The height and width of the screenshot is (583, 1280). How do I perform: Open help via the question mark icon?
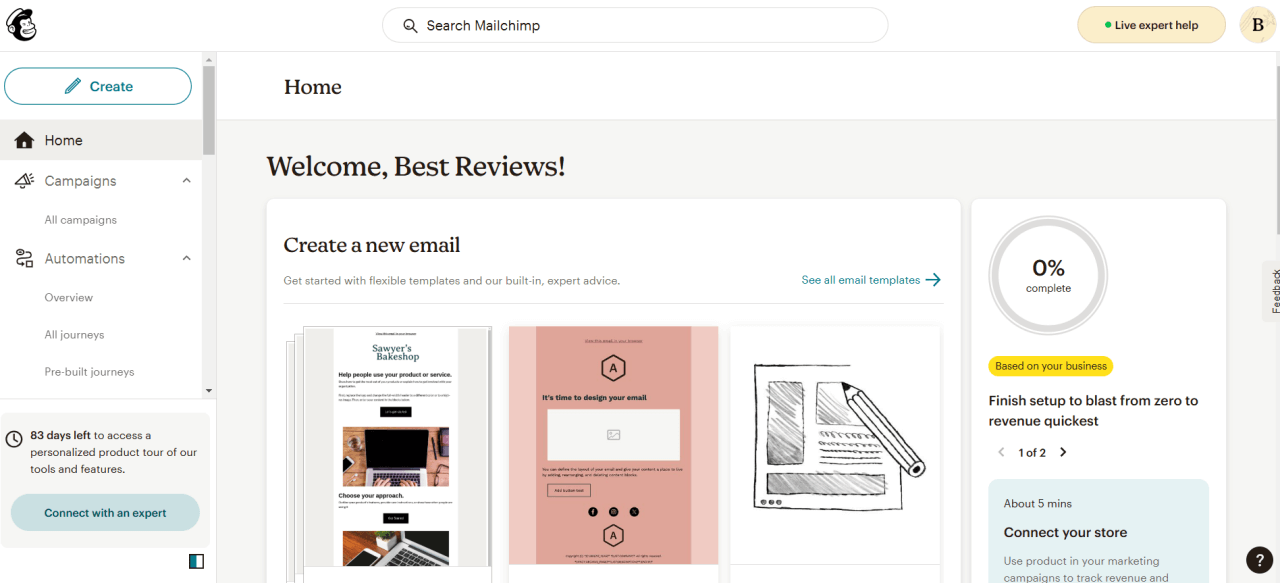tap(1258, 559)
